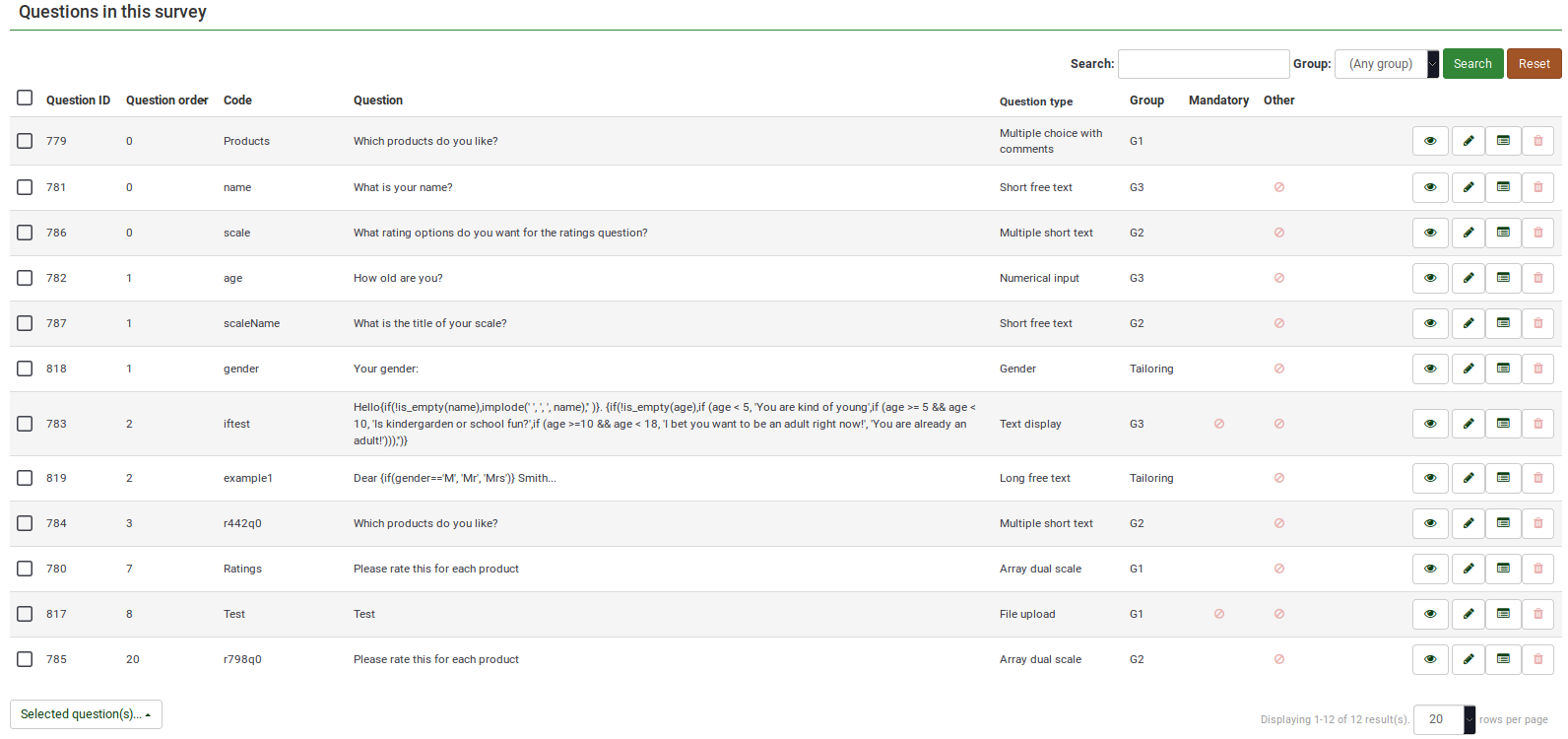Screen dimensions: 1568x739
Task: Open summary icon for Ratings question row
Action: pyautogui.click(x=1503, y=569)
